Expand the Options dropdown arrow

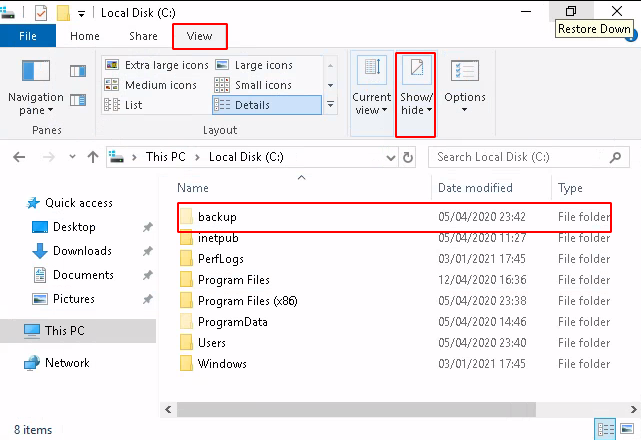pyautogui.click(x=464, y=110)
